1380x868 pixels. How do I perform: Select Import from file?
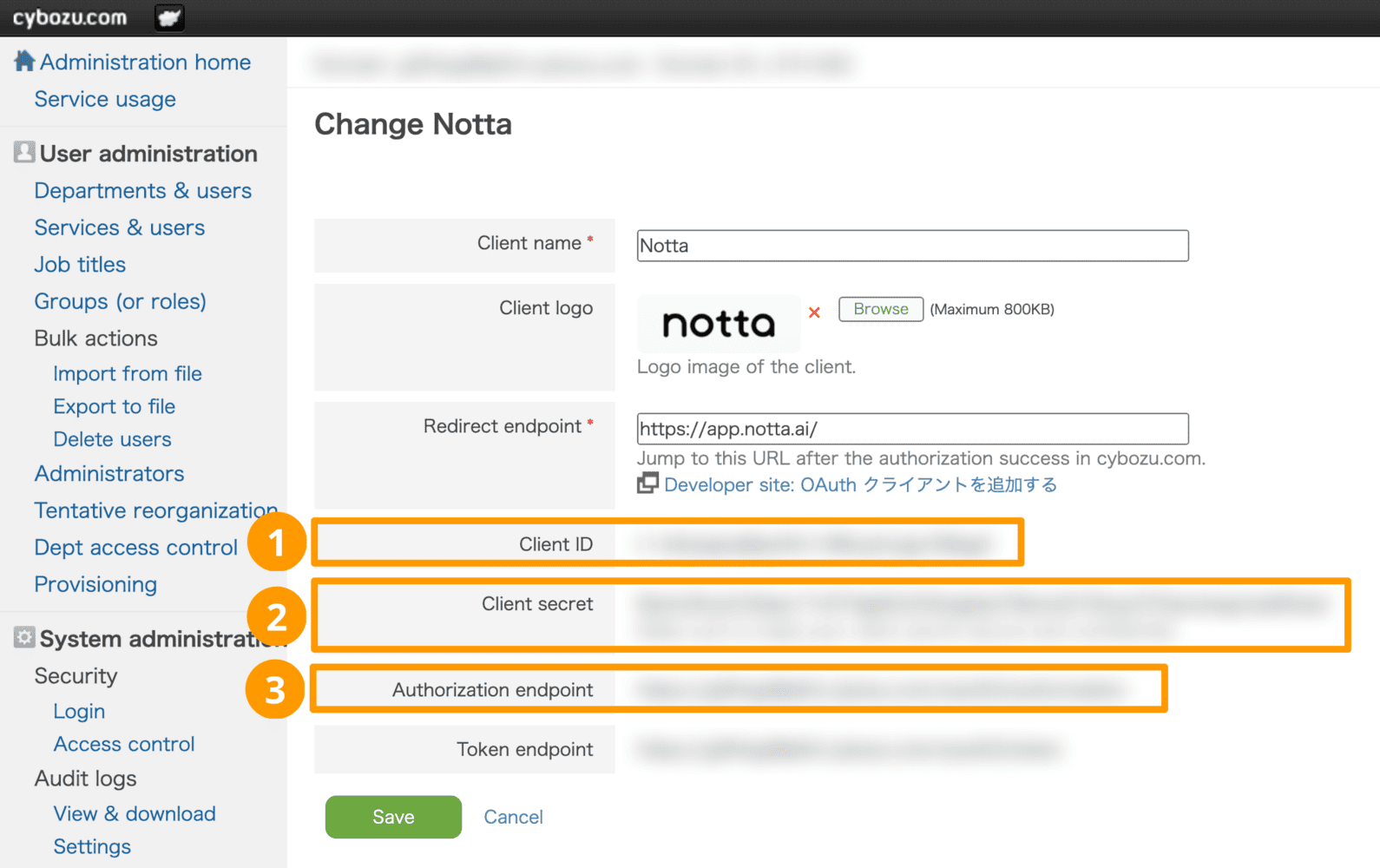(128, 373)
